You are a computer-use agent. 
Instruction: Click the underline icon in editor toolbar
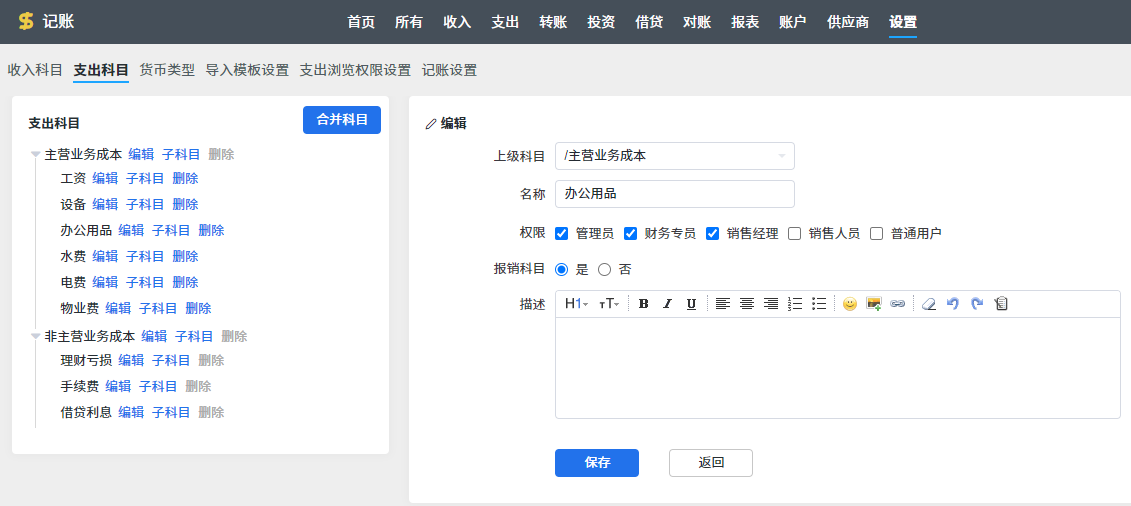click(691, 304)
